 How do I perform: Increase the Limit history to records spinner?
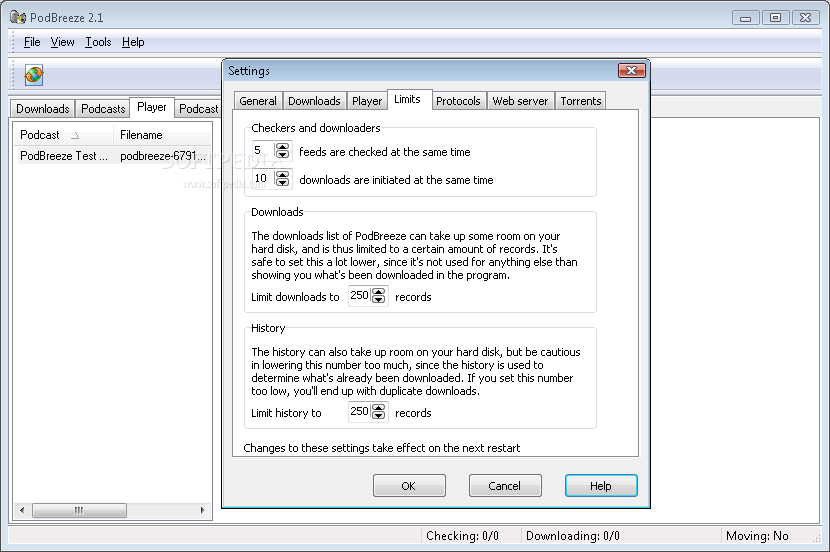[x=378, y=408]
